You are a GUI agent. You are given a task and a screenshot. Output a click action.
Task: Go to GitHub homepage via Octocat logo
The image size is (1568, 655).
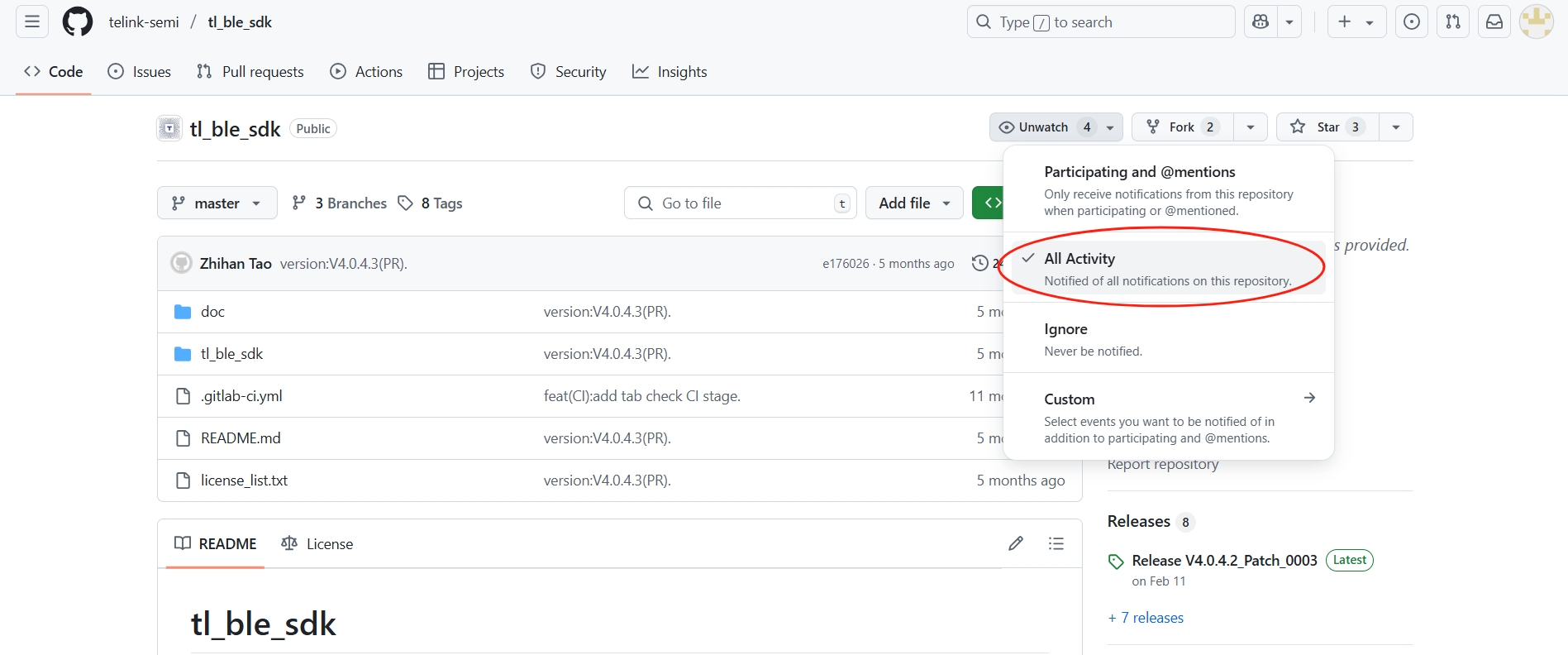coord(78,22)
